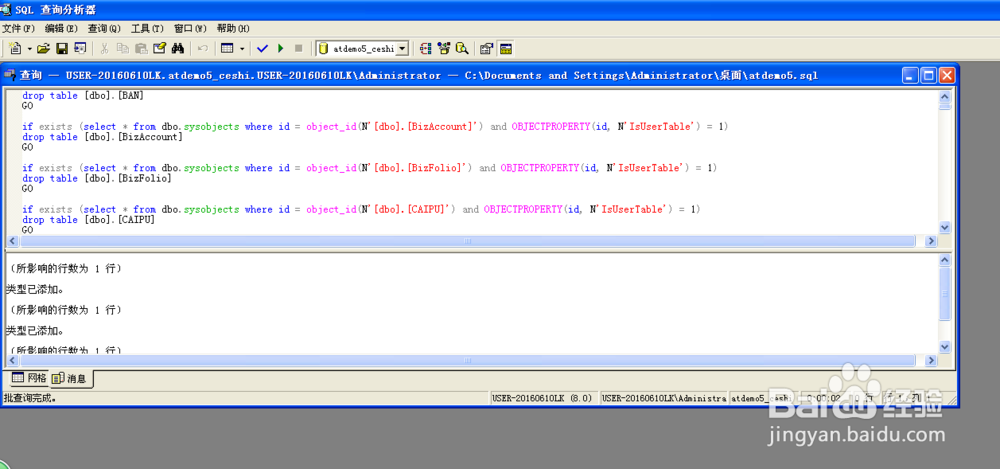Click the Undo arrow icon

point(203,48)
